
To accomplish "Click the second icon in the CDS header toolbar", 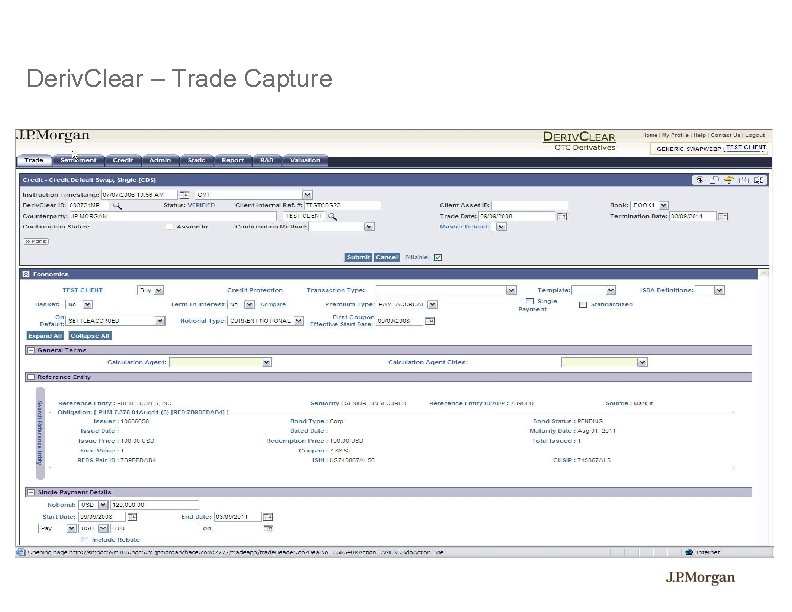I will click(x=714, y=180).
